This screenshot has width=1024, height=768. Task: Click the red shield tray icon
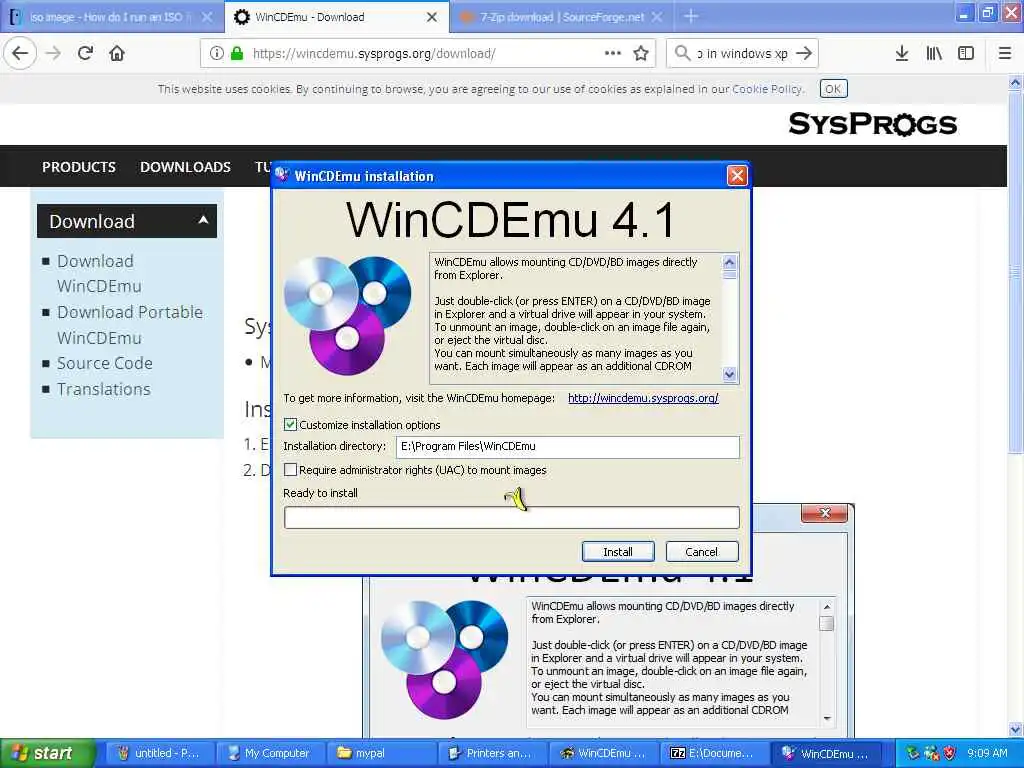point(950,753)
